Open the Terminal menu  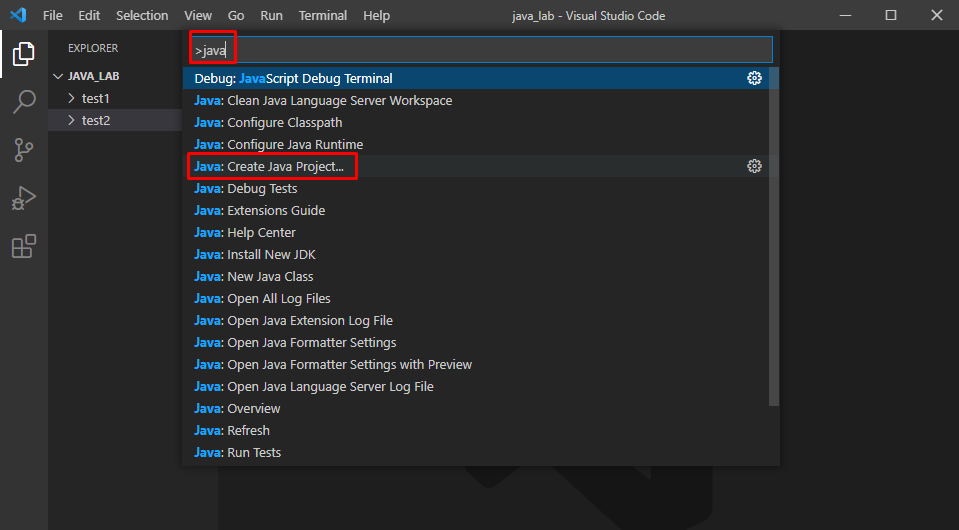click(x=323, y=15)
